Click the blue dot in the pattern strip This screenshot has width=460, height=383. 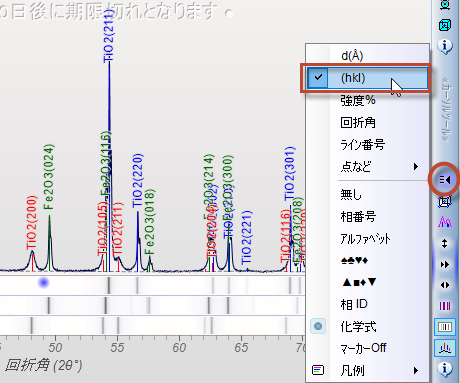(x=44, y=283)
